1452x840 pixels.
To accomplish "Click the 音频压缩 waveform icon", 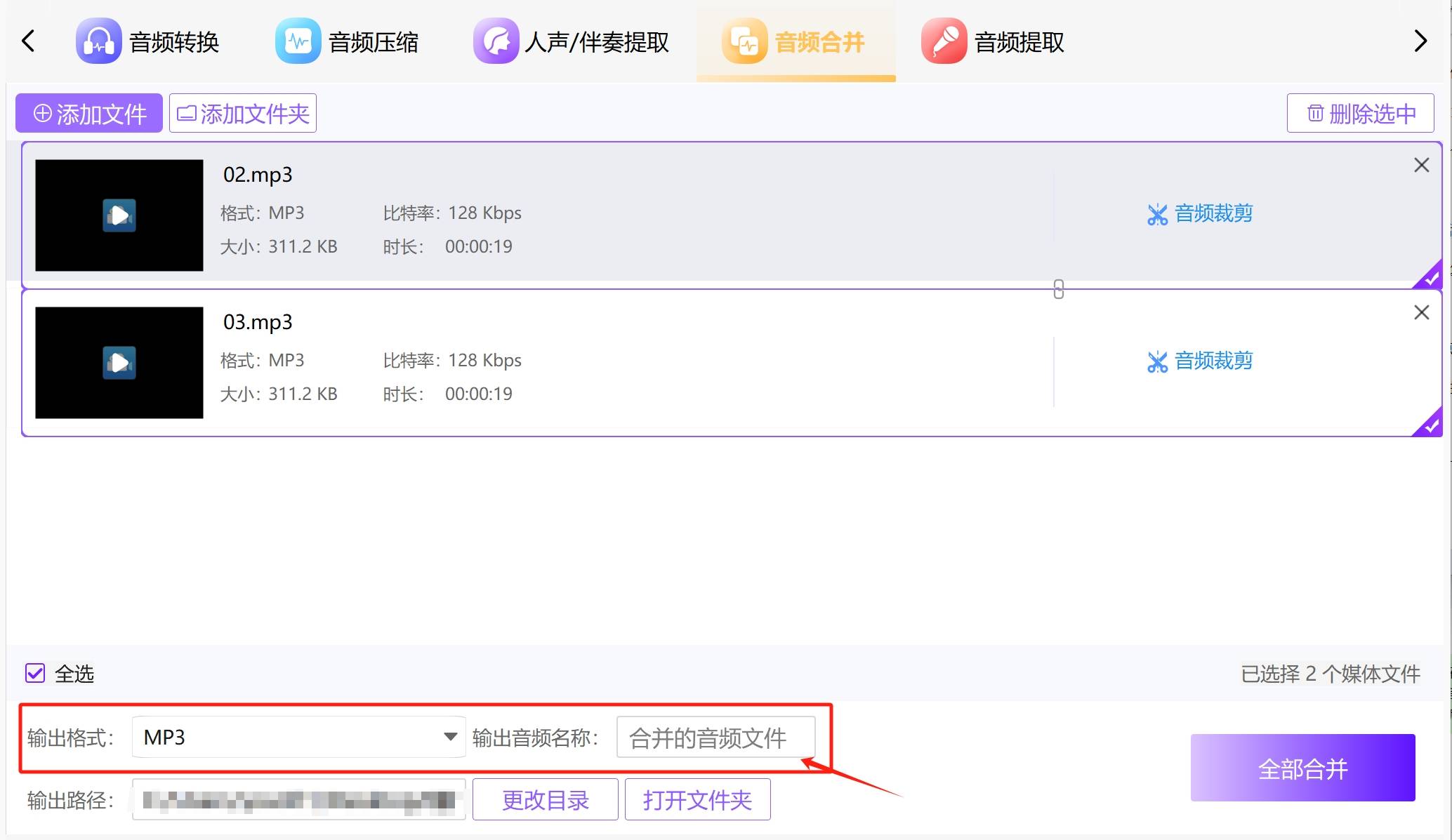I will click(298, 41).
